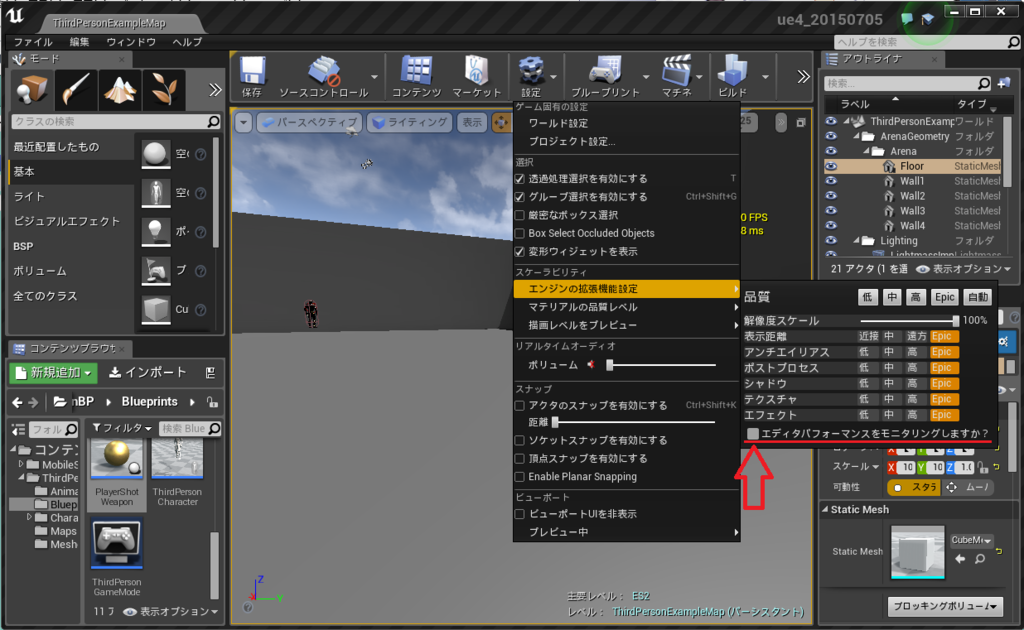Select the Foliage mode leaf icon
This screenshot has width=1024, height=630.
(163, 89)
